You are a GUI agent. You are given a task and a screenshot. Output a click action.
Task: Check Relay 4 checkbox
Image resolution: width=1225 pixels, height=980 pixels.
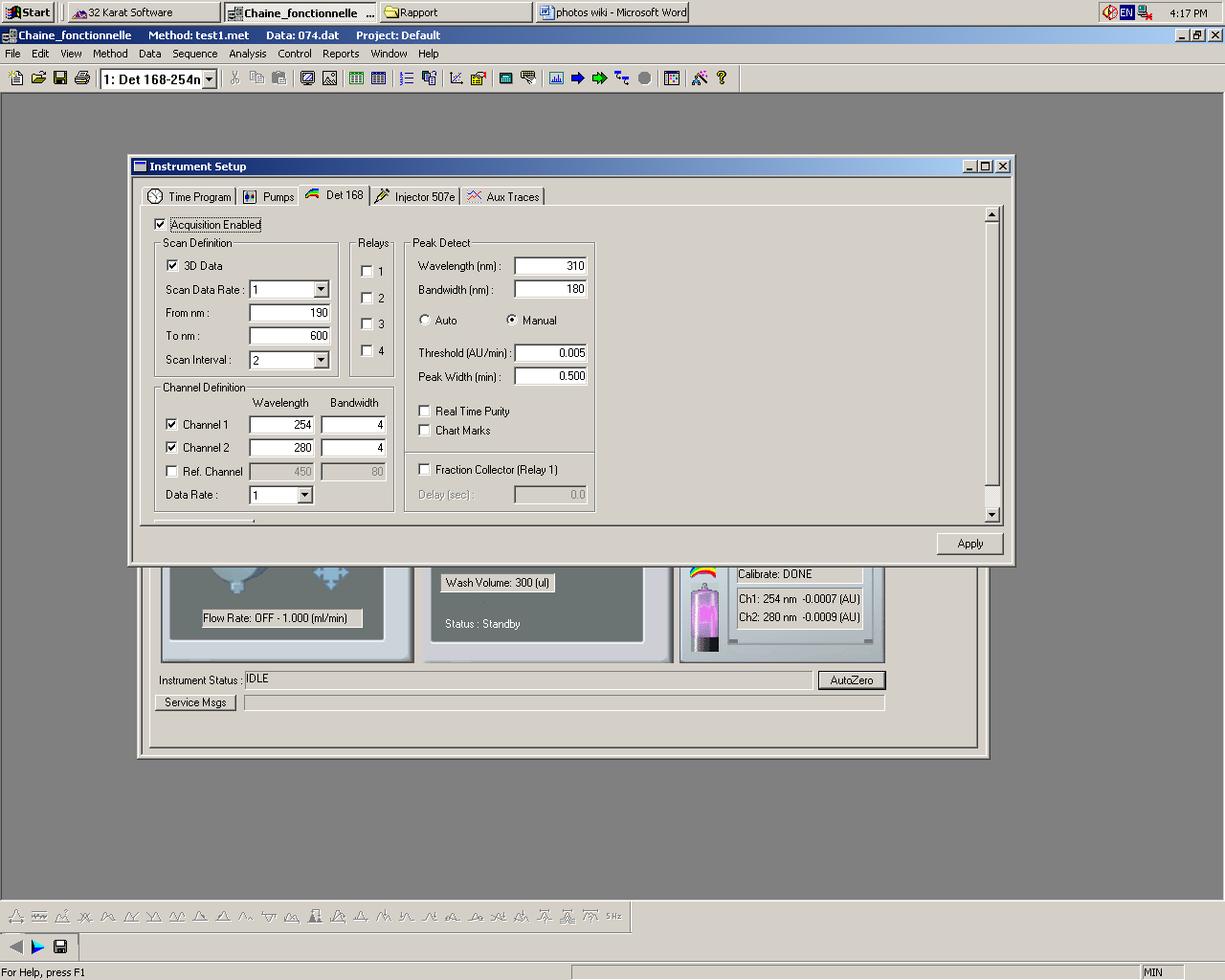[x=367, y=350]
